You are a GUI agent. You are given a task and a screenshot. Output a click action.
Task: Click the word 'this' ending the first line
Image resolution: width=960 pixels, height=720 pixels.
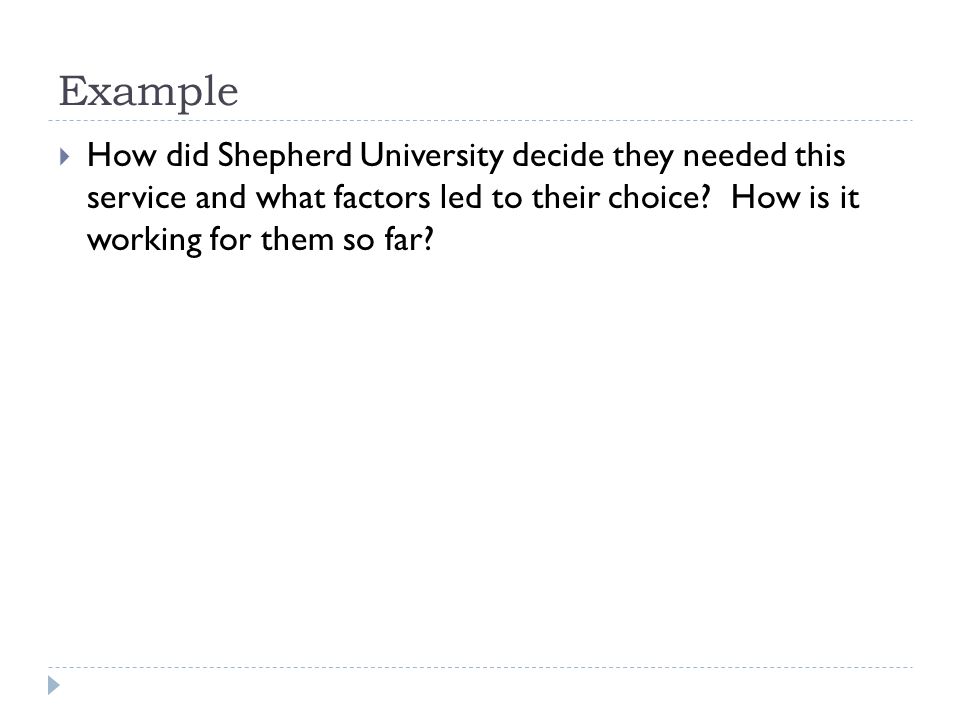820,156
